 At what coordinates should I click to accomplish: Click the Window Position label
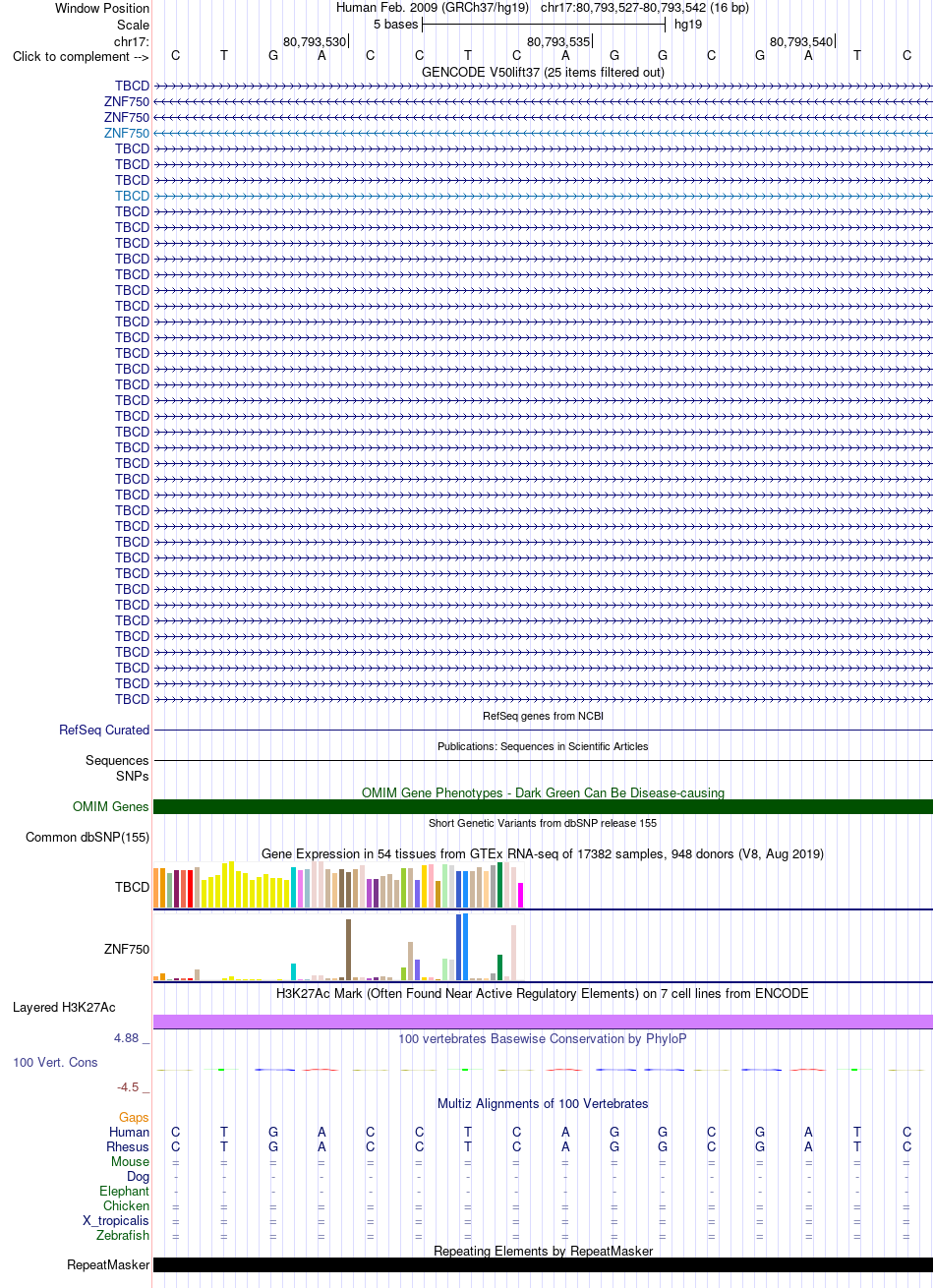click(102, 8)
